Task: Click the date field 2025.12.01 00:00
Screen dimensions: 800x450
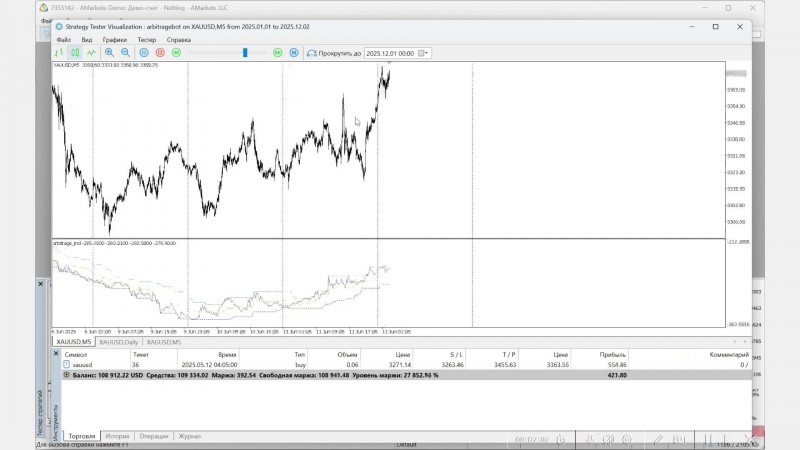Action: [391, 53]
